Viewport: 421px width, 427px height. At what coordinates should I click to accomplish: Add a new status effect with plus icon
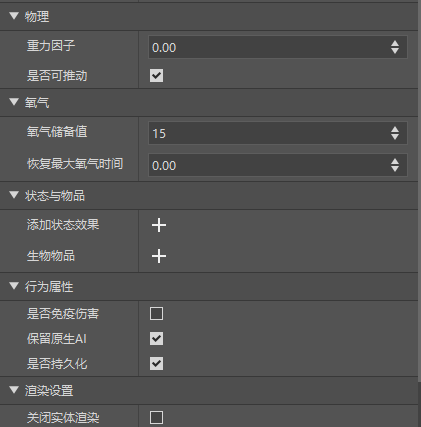click(x=159, y=225)
